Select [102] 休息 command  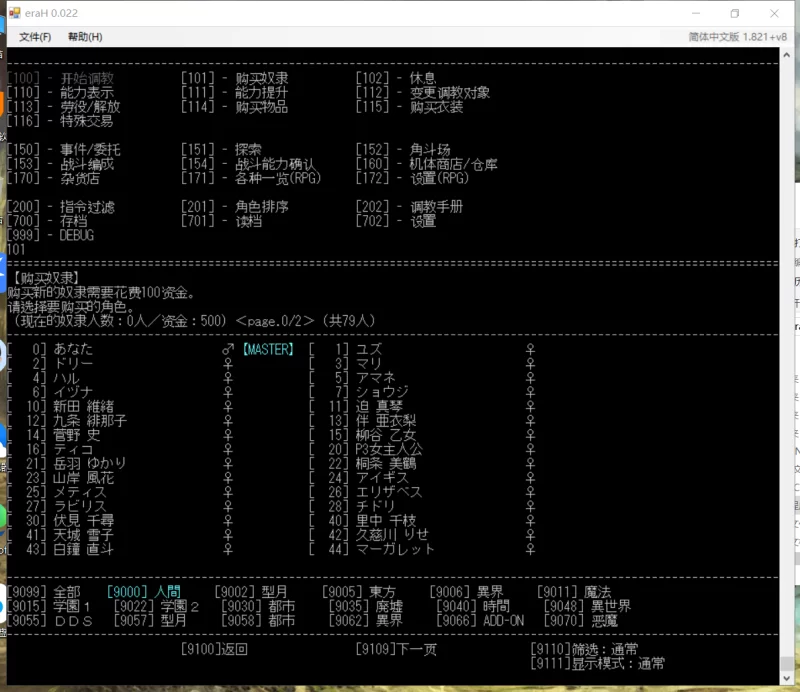(x=396, y=78)
